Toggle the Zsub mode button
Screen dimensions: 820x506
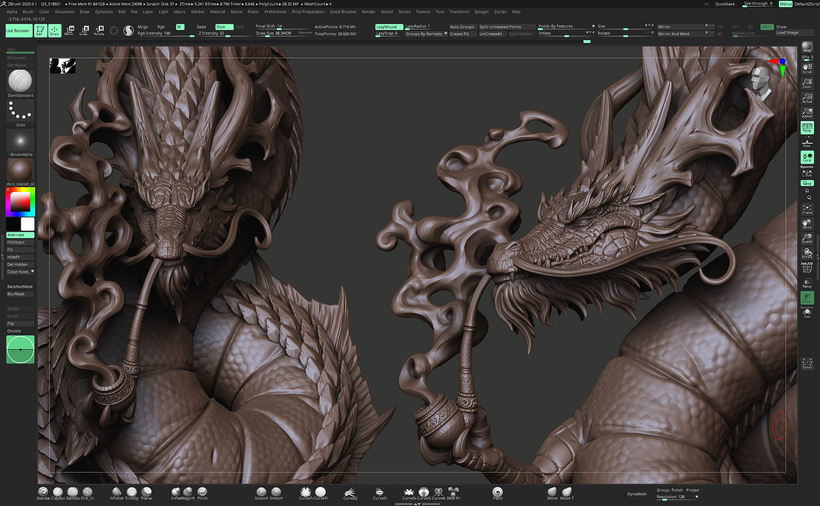pyautogui.click(x=224, y=27)
